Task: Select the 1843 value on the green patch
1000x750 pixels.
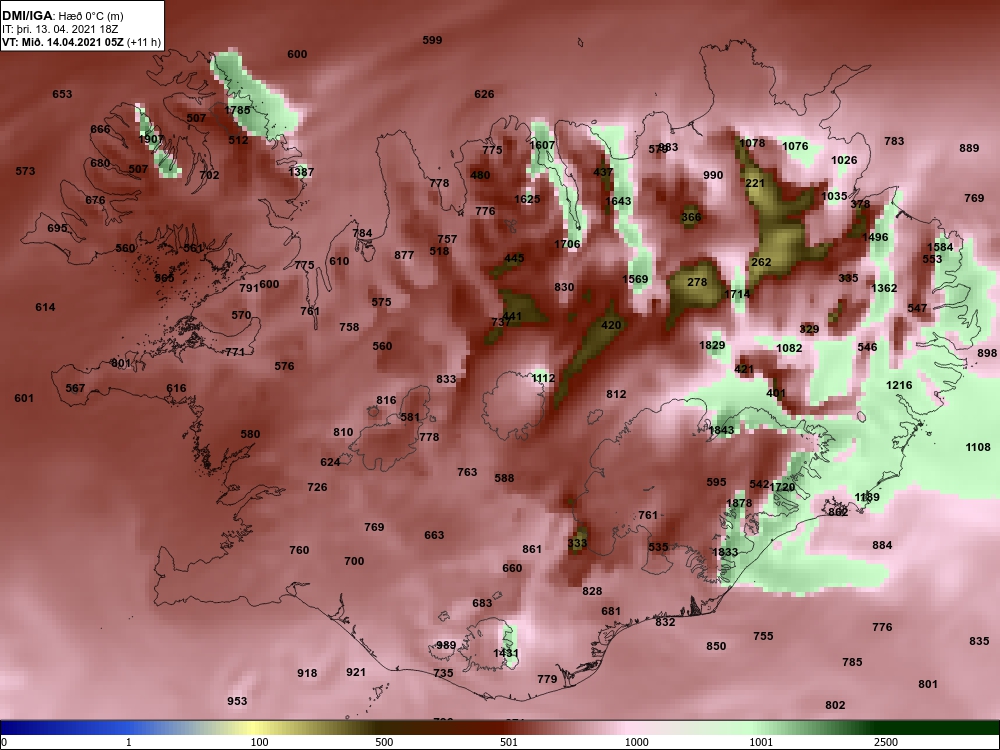Action: point(721,430)
